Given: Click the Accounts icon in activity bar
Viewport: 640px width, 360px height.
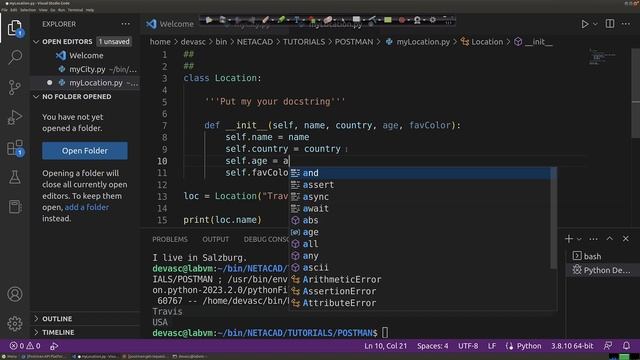Looking at the screenshot, I should click(15, 294).
